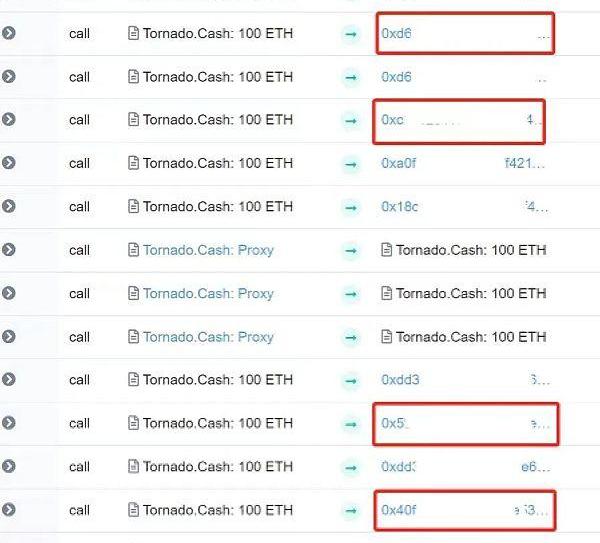Open the third Tornado.Cash: Proxy link

pyautogui.click(x=208, y=337)
